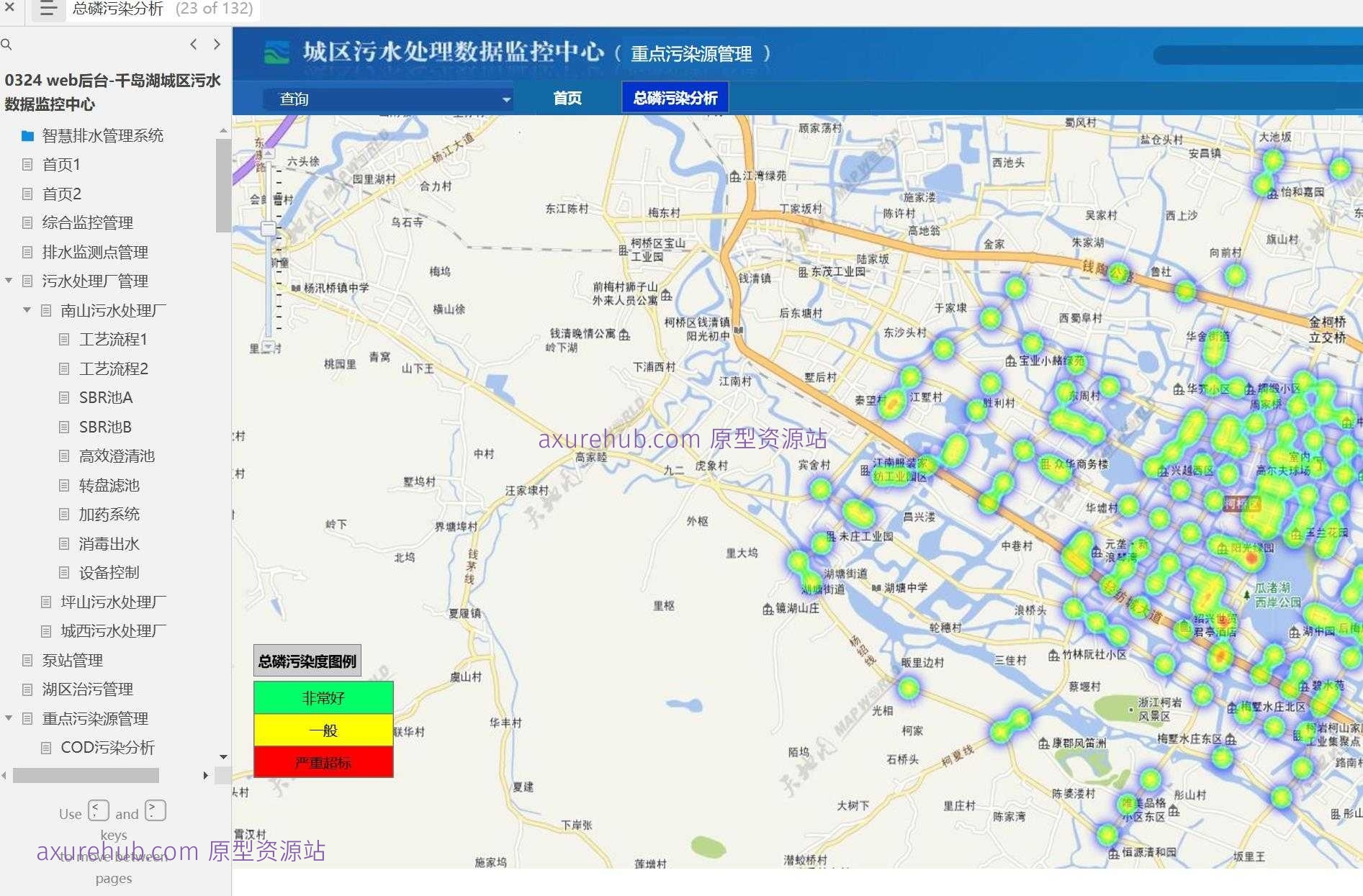Click the page icon next to 泵站管理

pos(27,660)
